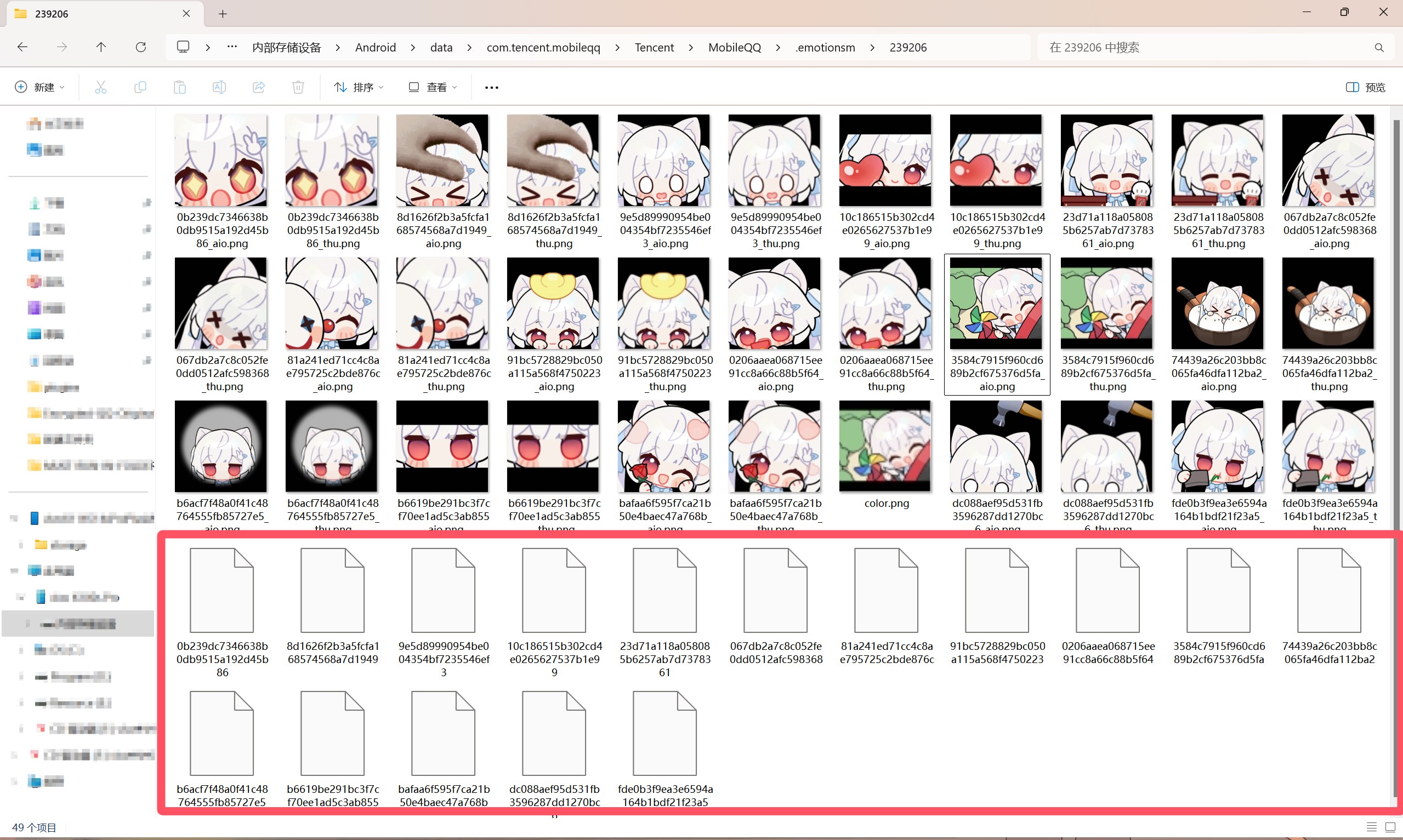Select thumbnail 74439a26c203bb8c065fa46dfa112ba2_aio.png
This screenshot has width=1403, height=840.
pyautogui.click(x=1218, y=324)
